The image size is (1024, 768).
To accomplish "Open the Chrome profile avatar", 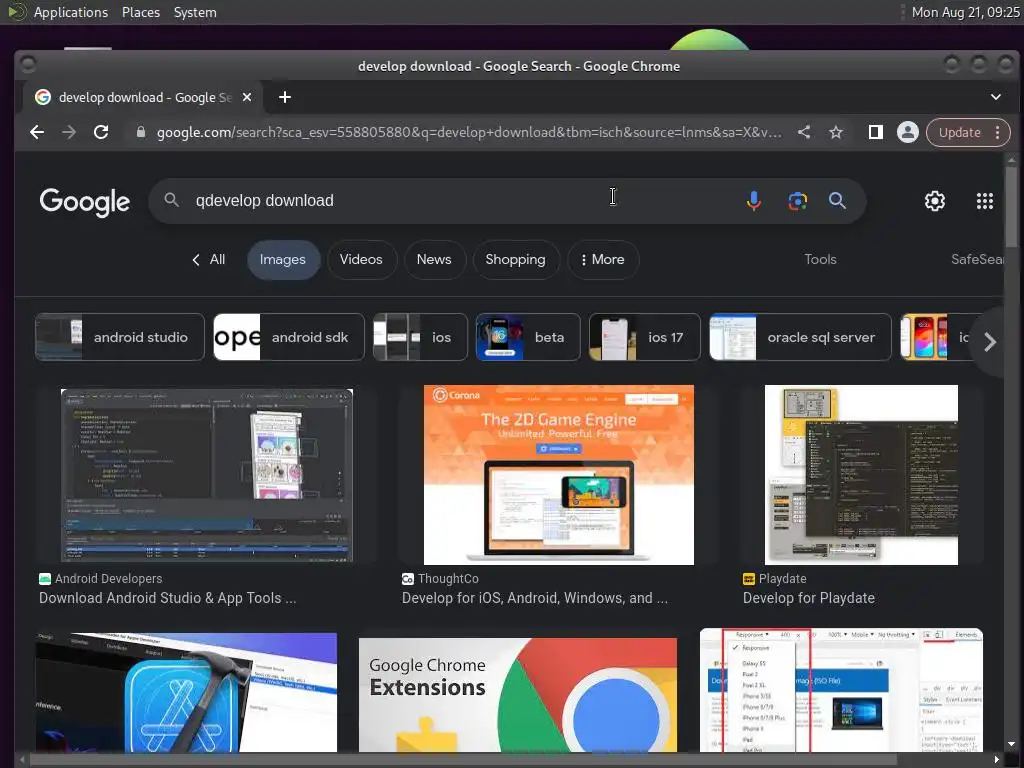I will tap(908, 133).
